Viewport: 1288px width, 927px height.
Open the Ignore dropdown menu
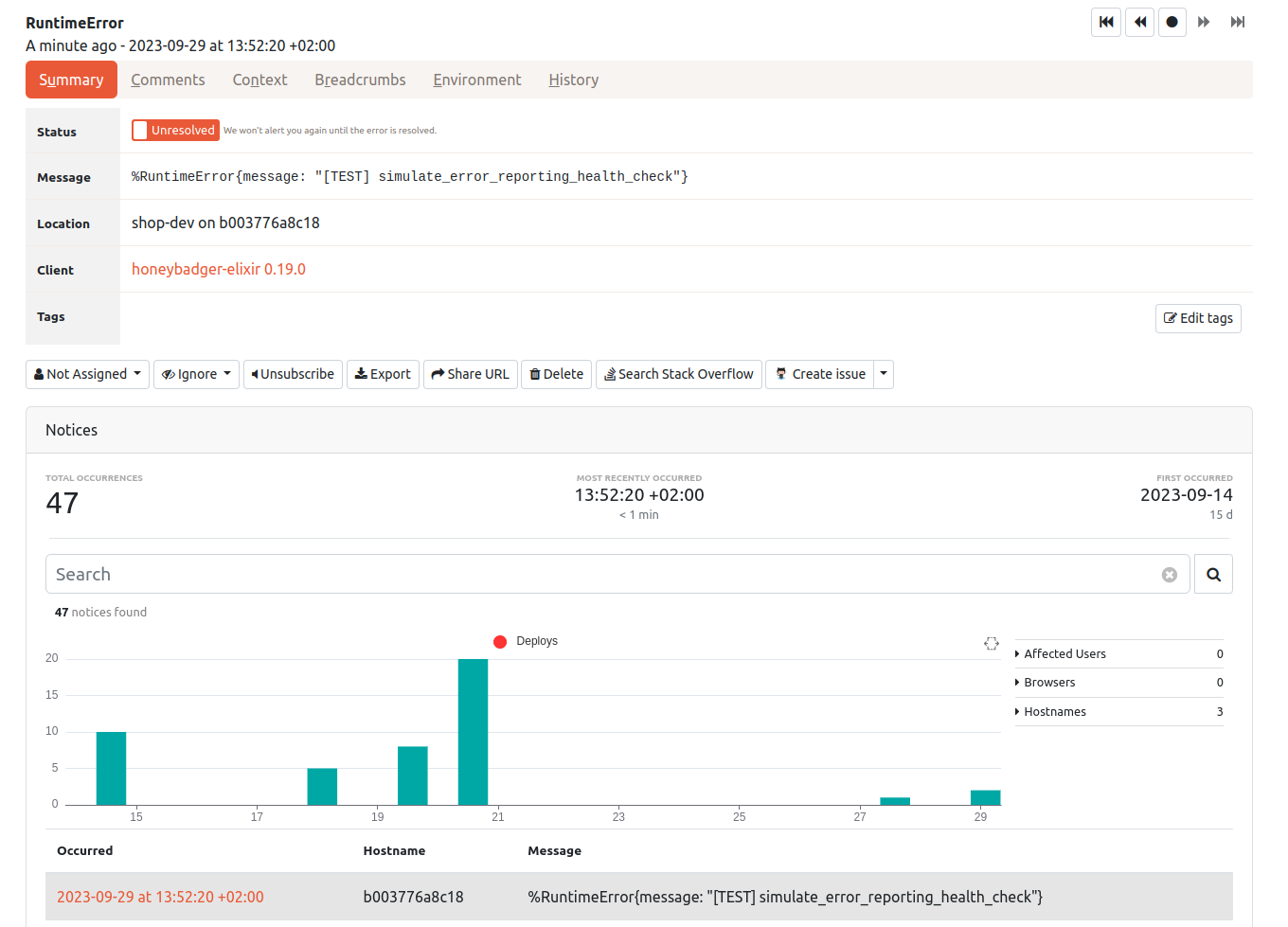click(x=196, y=374)
